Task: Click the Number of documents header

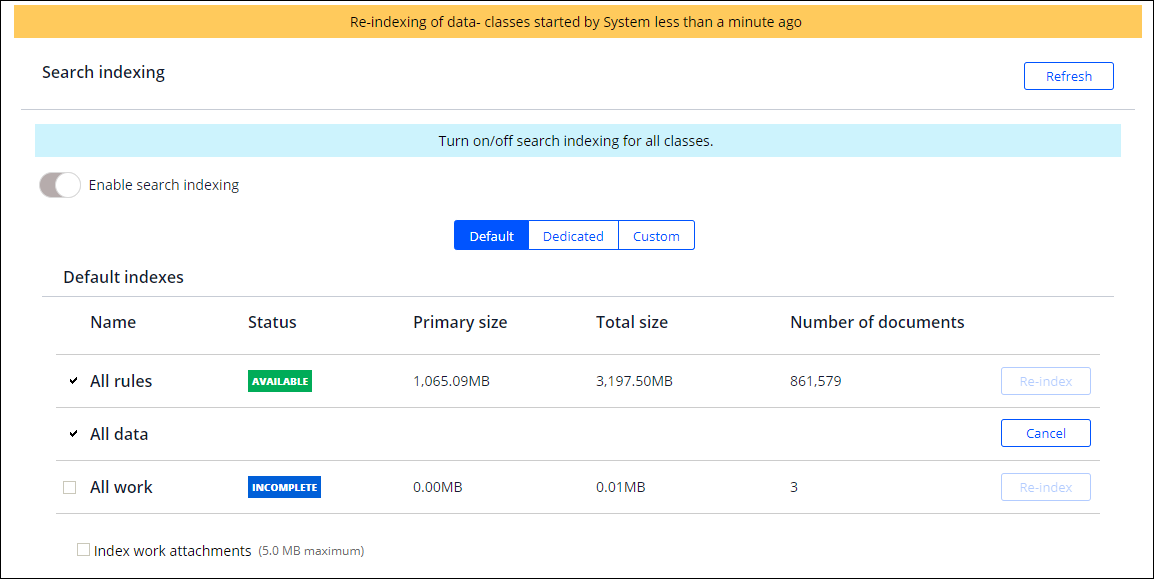Action: click(877, 322)
